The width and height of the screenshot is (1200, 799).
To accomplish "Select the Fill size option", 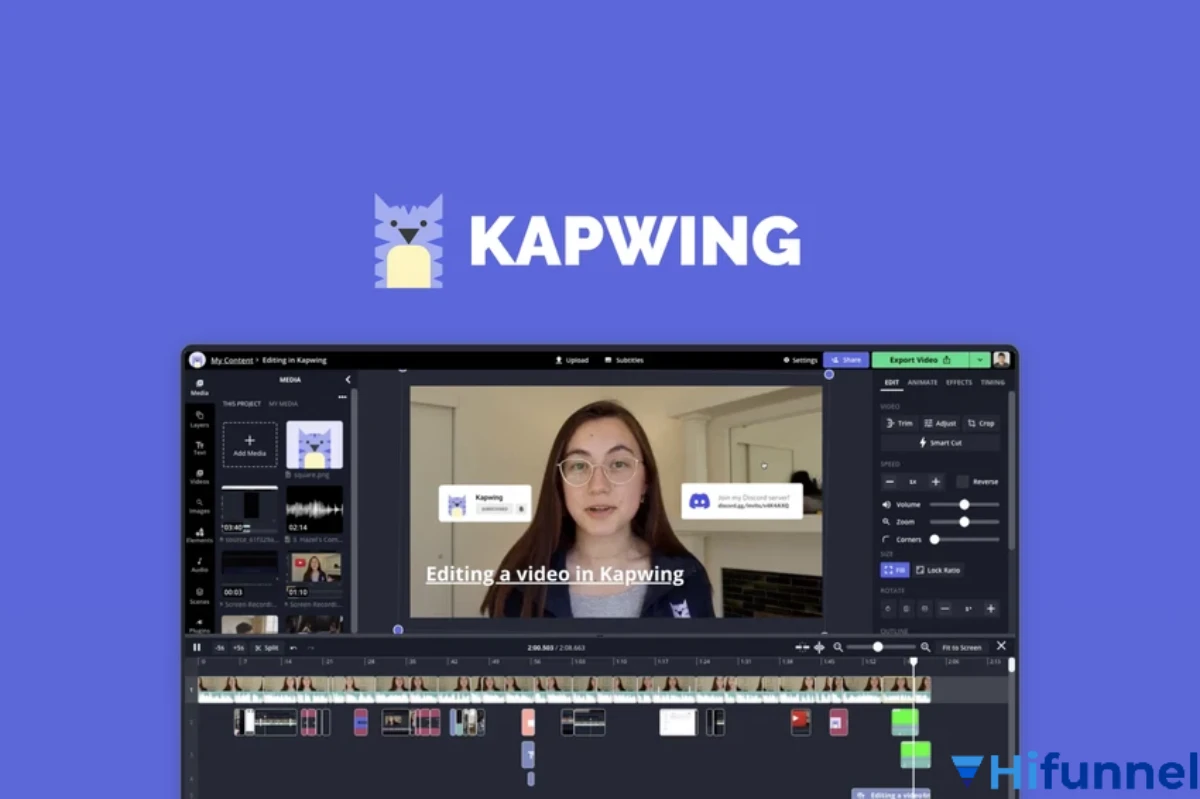I will (894, 570).
